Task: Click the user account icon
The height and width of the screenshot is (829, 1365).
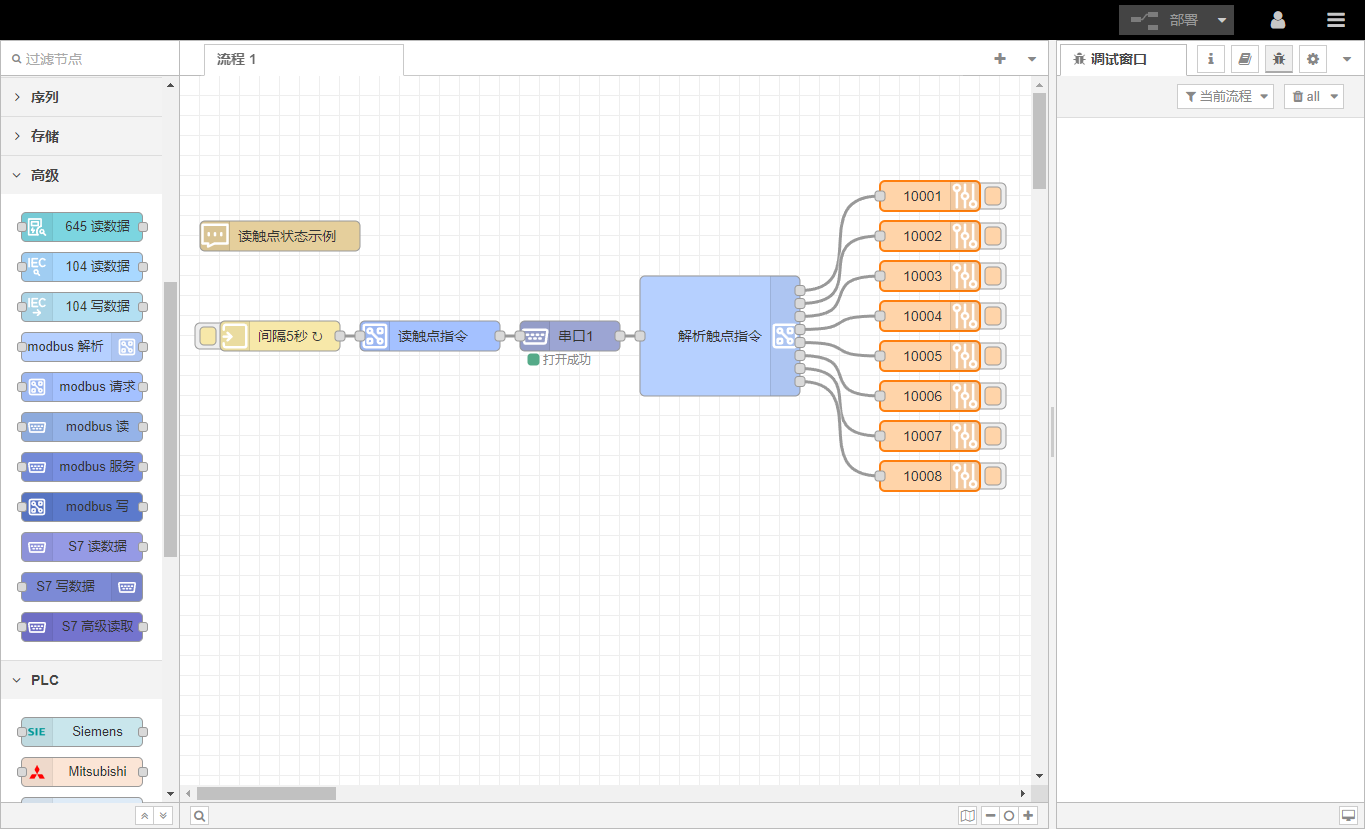Action: click(x=1277, y=20)
